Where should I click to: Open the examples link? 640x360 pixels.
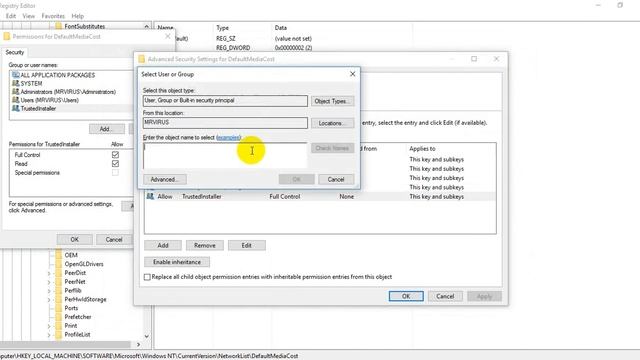tap(229, 138)
